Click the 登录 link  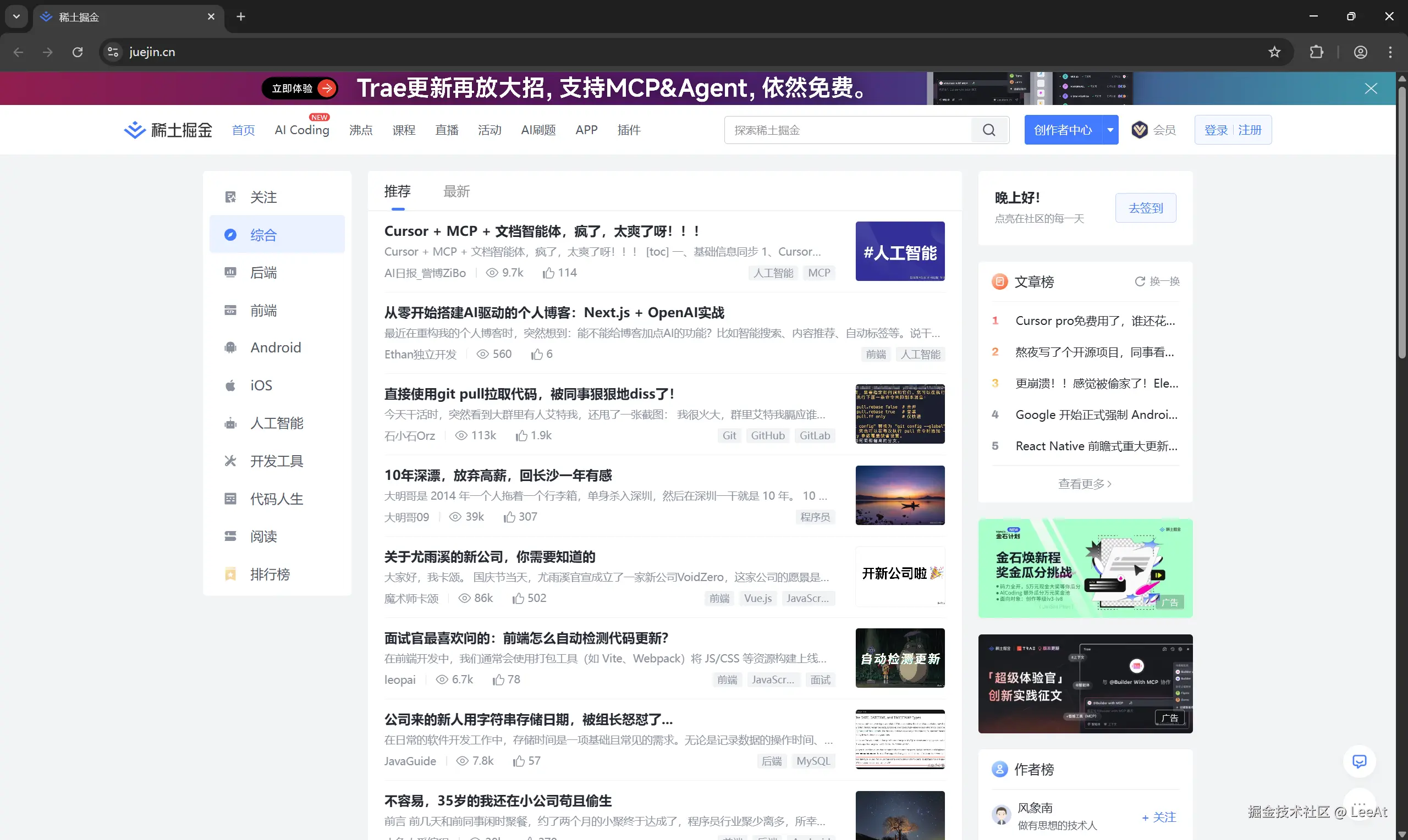pos(1215,130)
